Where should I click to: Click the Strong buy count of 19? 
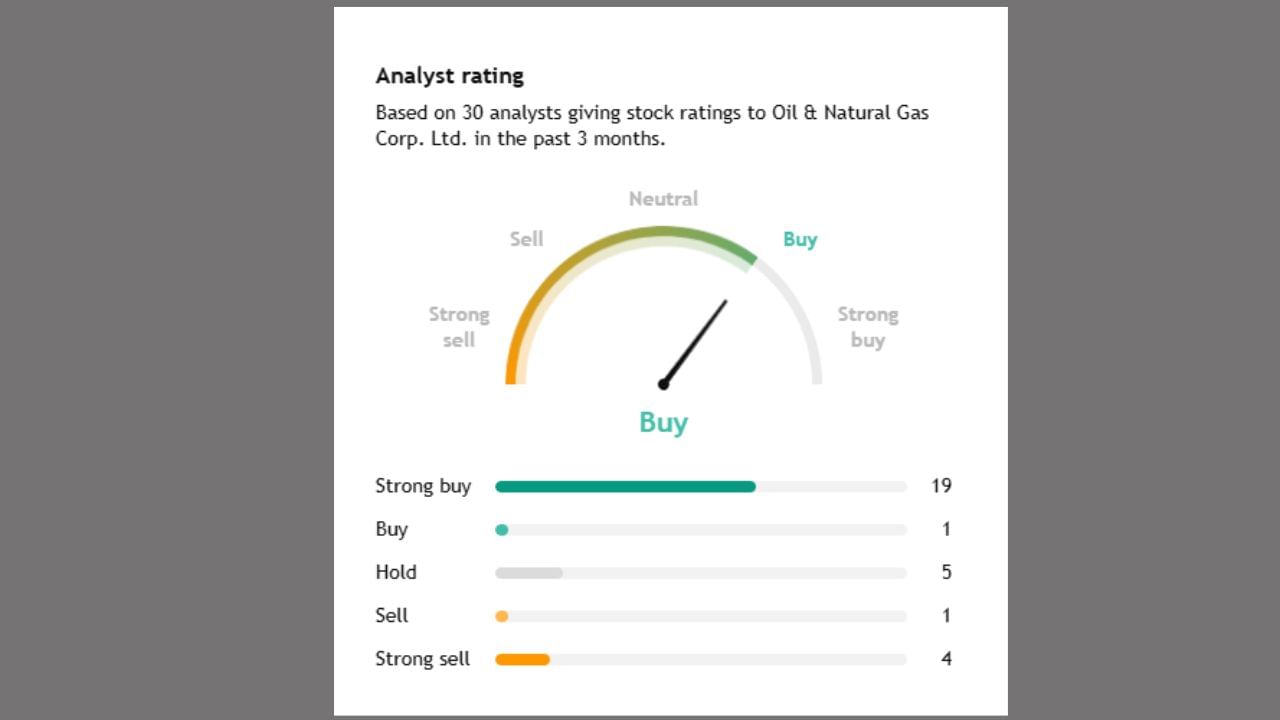click(941, 486)
